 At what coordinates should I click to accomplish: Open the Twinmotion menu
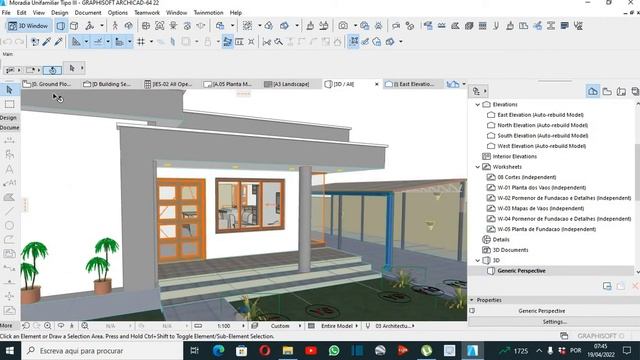click(x=208, y=13)
